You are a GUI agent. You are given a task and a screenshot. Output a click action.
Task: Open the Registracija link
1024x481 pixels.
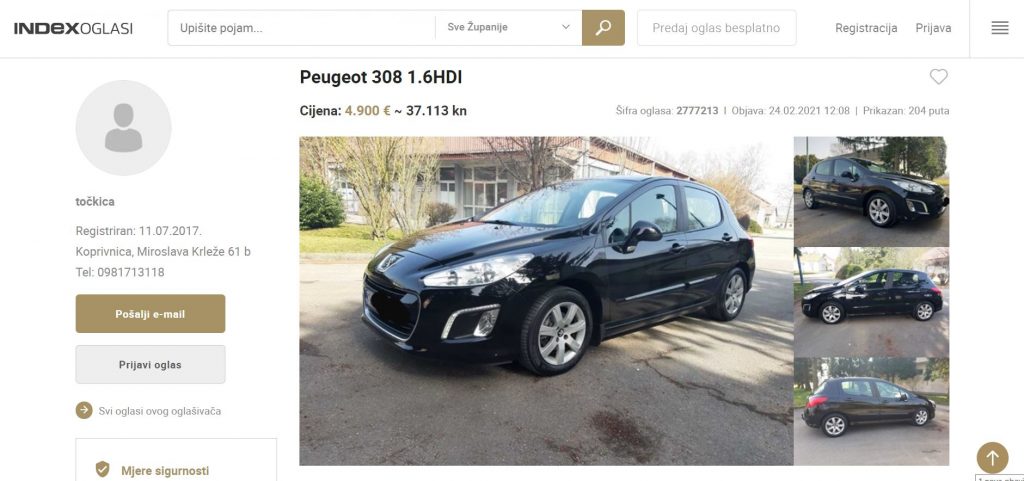pos(866,28)
